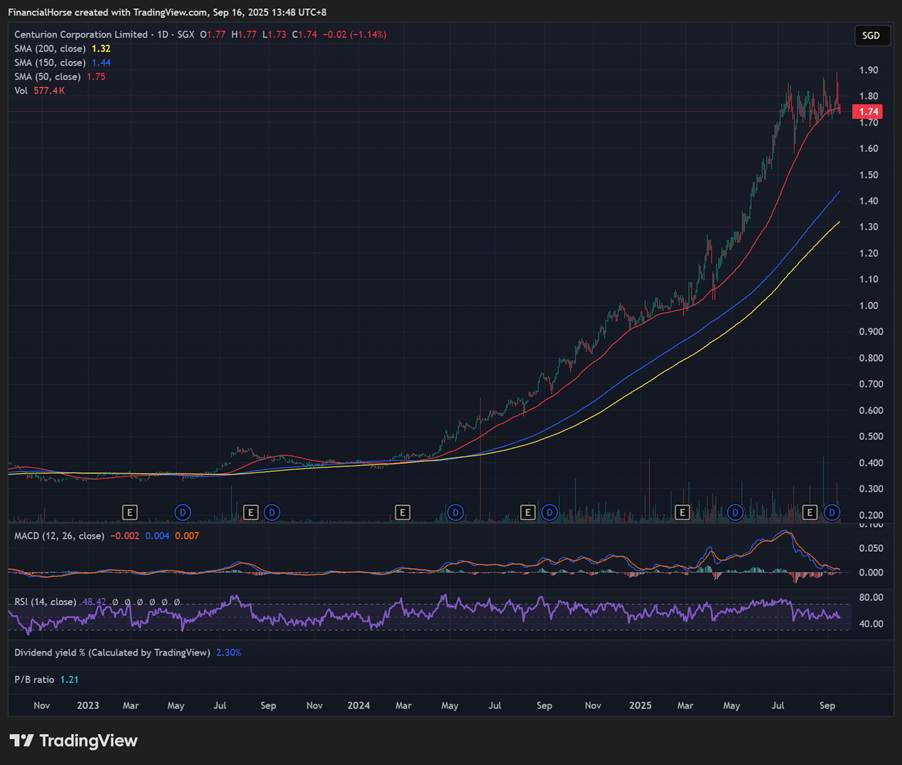
Task: Click the 80.00 RSI axis label
Action: tap(871, 598)
